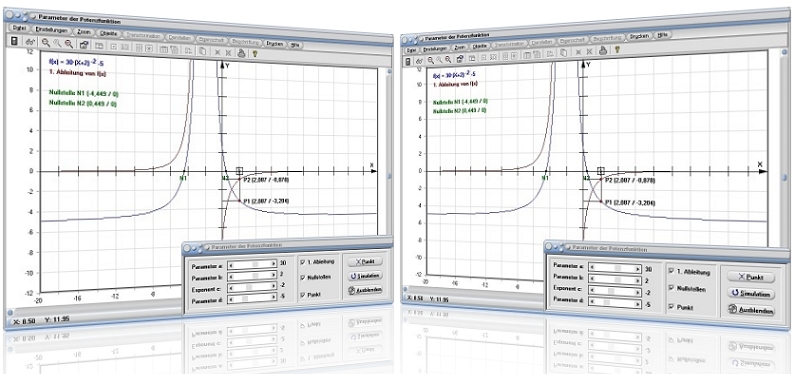Click Nullstelle N1 (-4,449 / 0) text, left graph
Viewport: 794px width, 374px height.
click(83, 93)
